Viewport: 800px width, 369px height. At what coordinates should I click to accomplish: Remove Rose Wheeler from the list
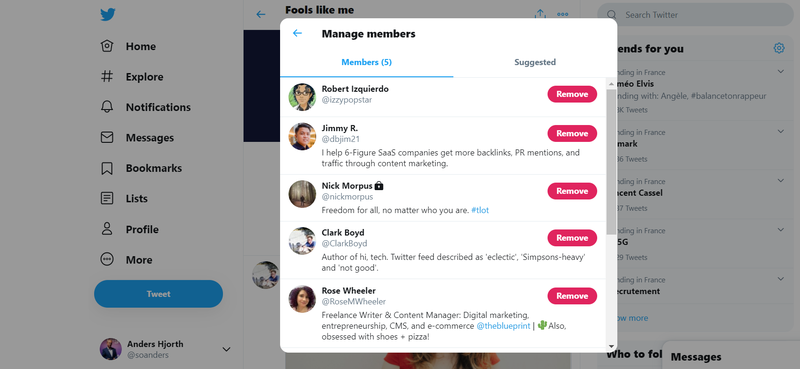click(572, 296)
